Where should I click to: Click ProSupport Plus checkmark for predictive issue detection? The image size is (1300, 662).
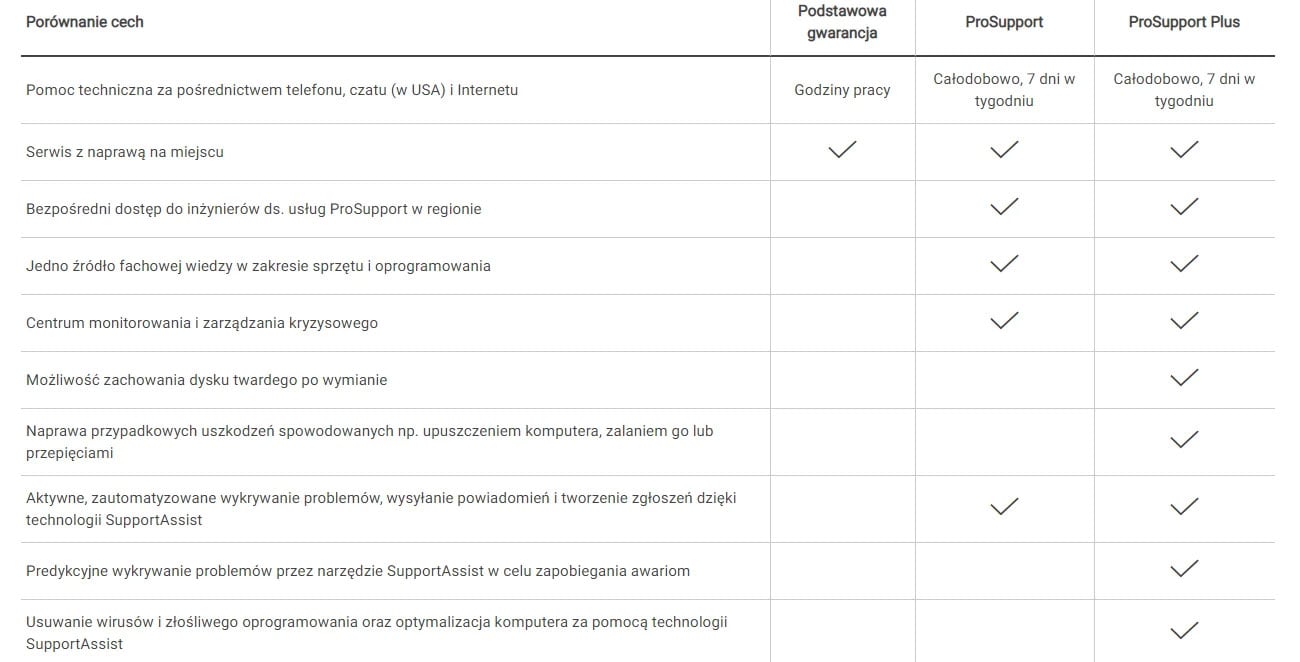pyautogui.click(x=1184, y=569)
